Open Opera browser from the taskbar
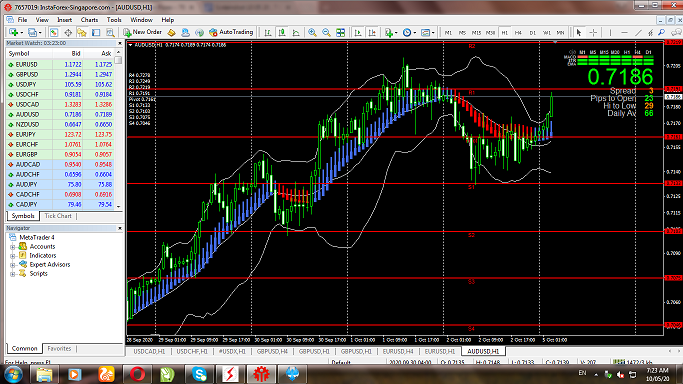 click(x=137, y=374)
